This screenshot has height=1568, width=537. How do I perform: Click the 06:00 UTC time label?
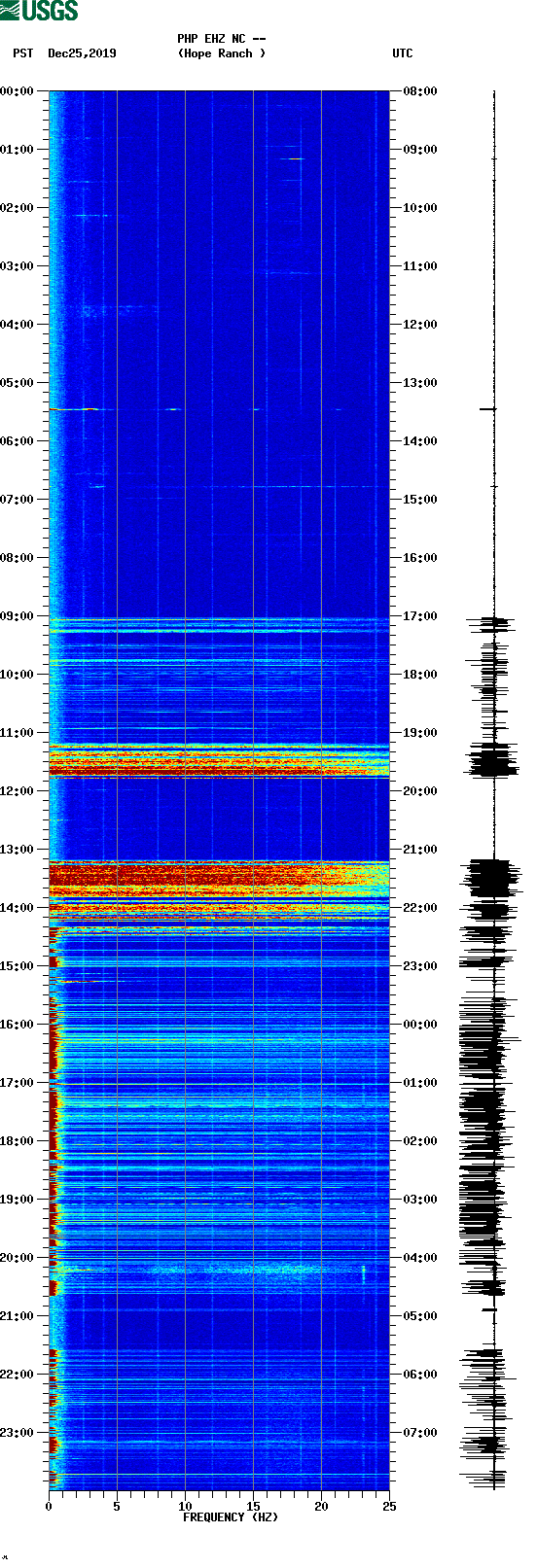420,1375
